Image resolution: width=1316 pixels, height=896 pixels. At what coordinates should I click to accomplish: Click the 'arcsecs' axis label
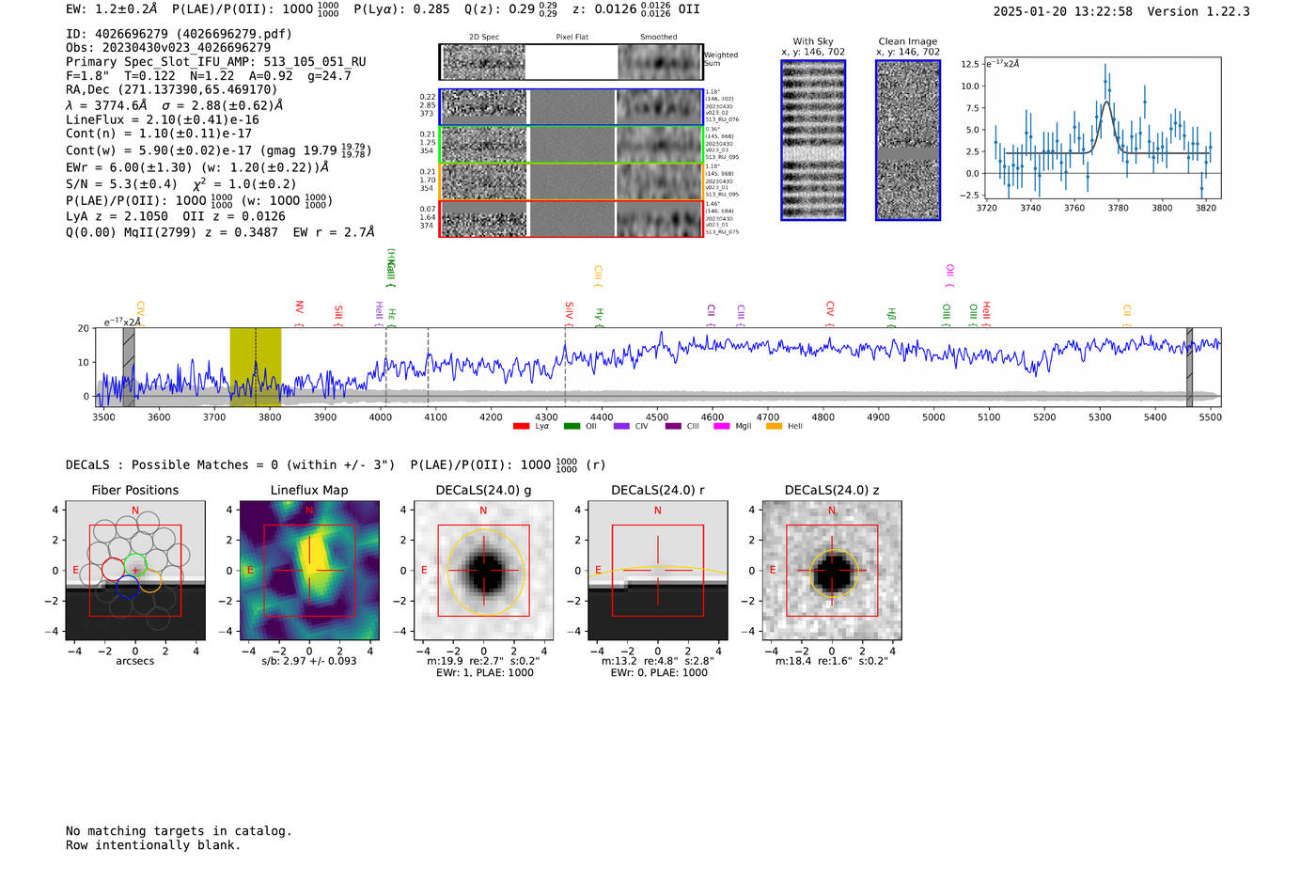point(135,661)
